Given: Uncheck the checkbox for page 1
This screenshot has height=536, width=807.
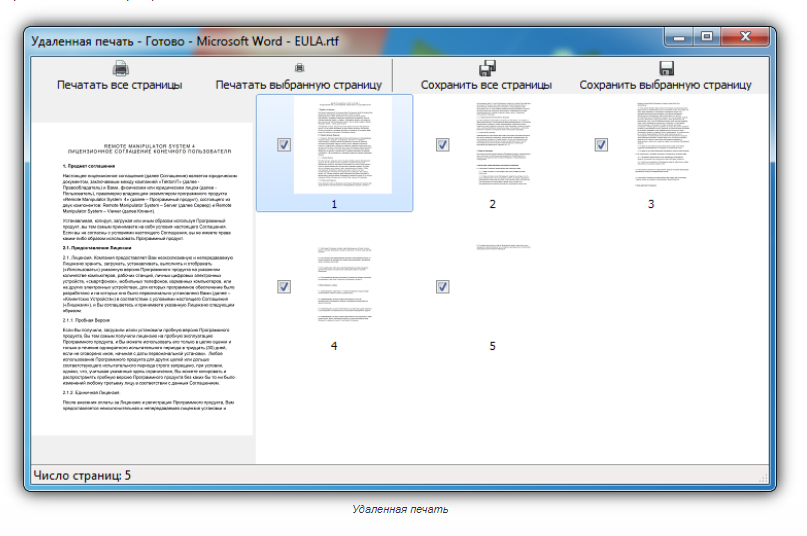Looking at the screenshot, I should coord(284,145).
